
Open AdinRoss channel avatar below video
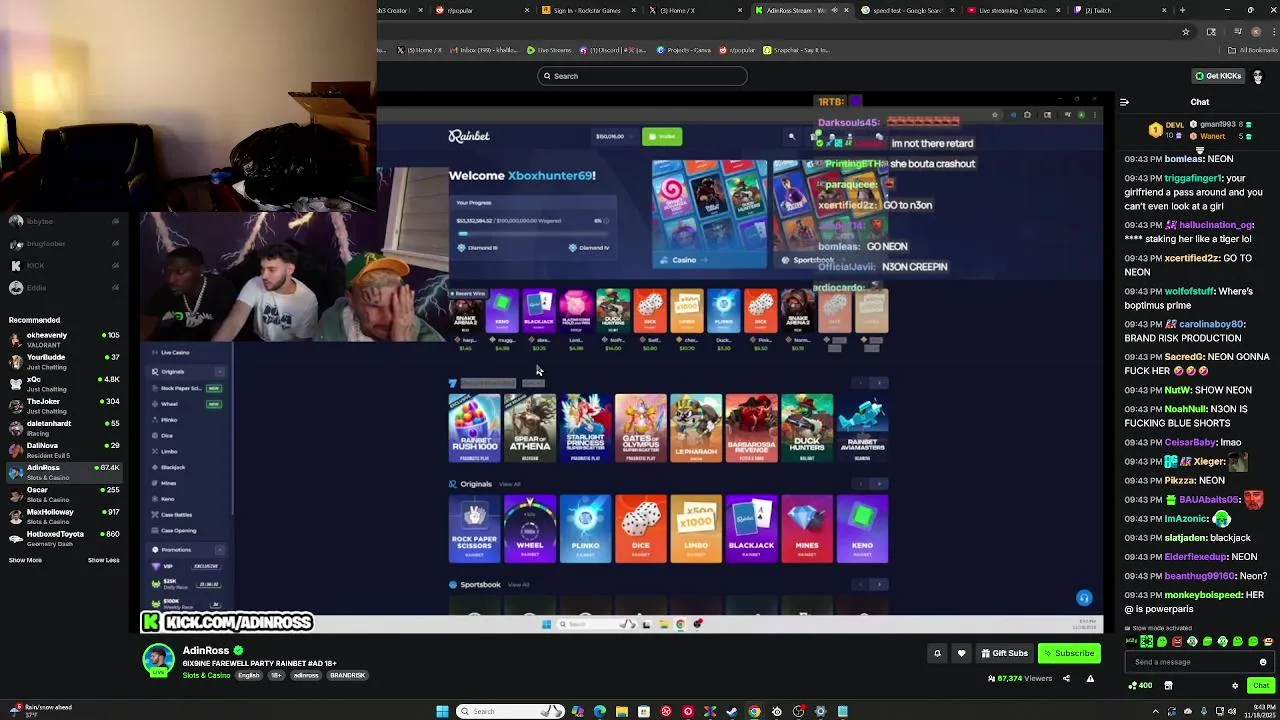[x=158, y=661]
